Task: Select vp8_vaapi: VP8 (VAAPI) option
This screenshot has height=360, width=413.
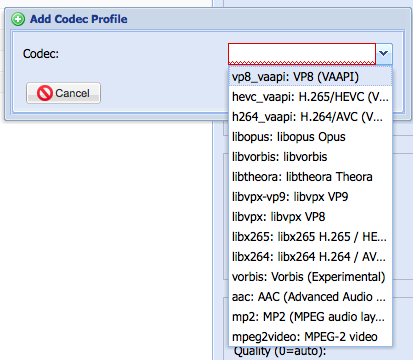Action: tap(310, 77)
